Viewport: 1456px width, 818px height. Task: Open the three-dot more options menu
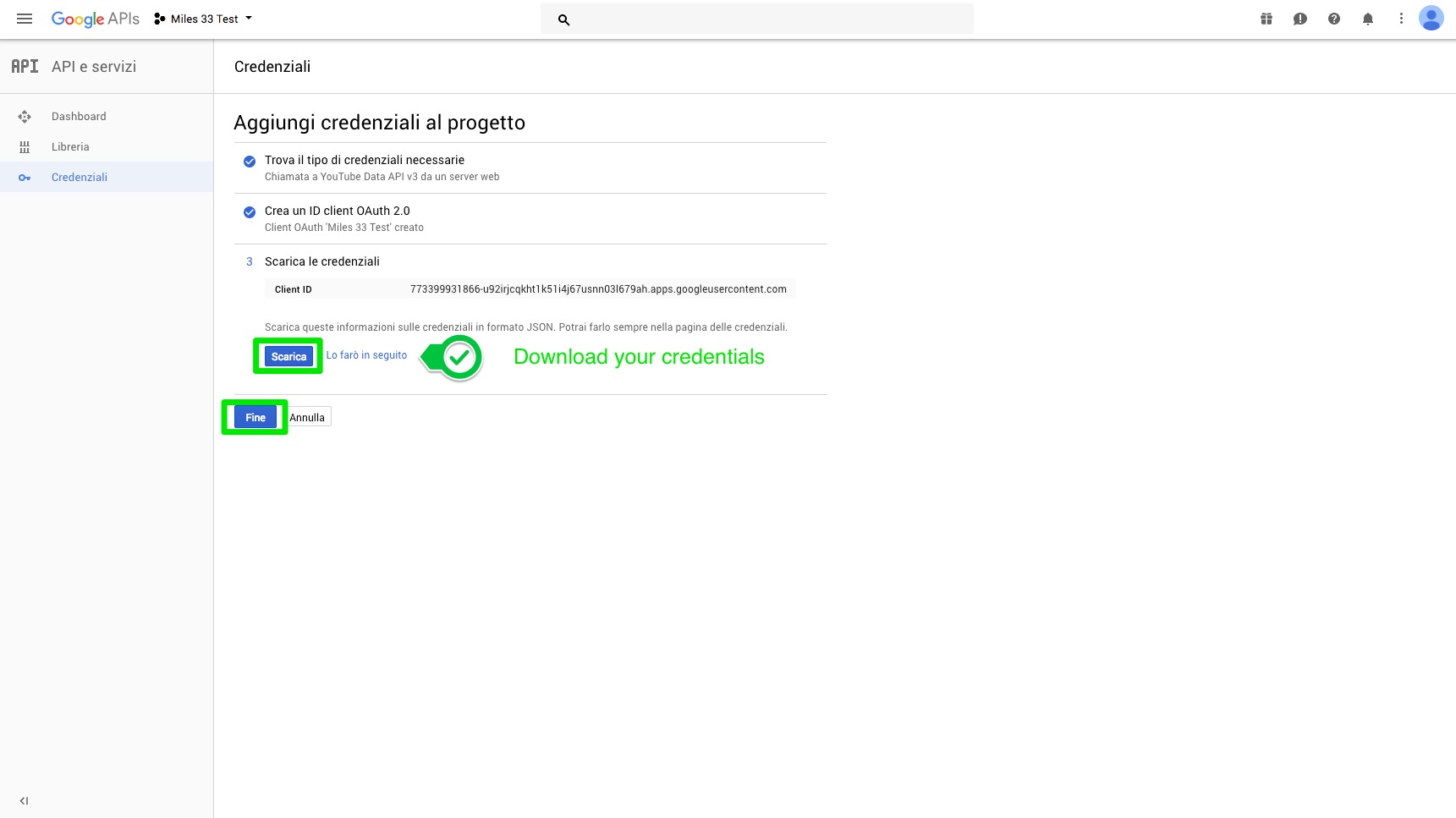point(1401,19)
